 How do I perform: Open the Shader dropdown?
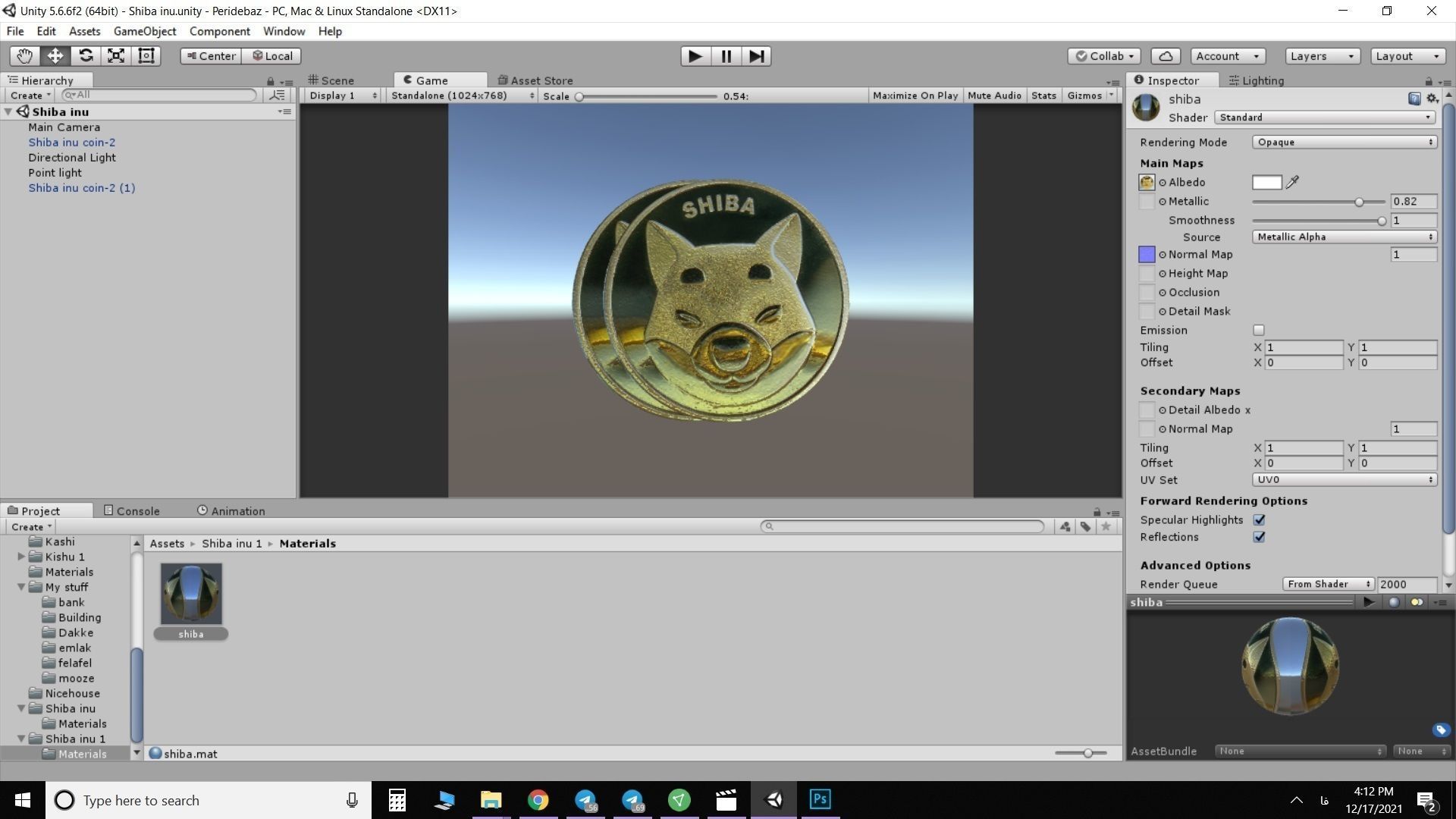(x=1325, y=118)
